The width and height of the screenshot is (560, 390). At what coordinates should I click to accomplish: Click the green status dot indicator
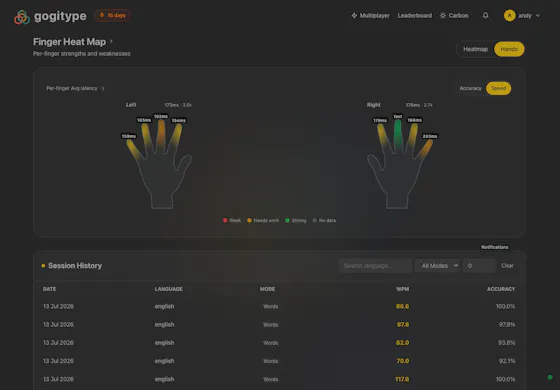[x=550, y=377]
